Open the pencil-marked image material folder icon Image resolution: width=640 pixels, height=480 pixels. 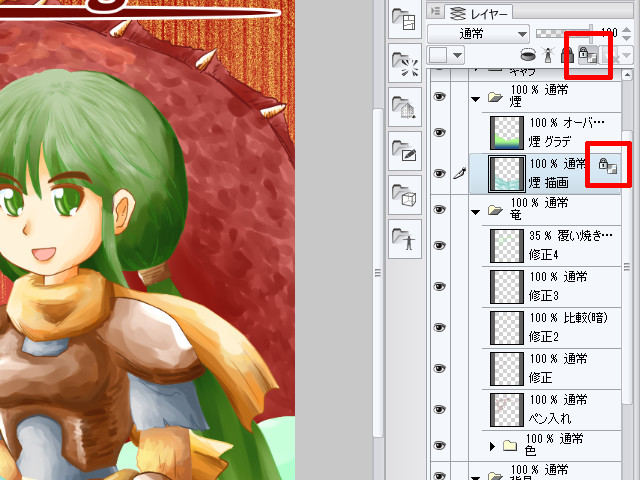pyautogui.click(x=404, y=151)
